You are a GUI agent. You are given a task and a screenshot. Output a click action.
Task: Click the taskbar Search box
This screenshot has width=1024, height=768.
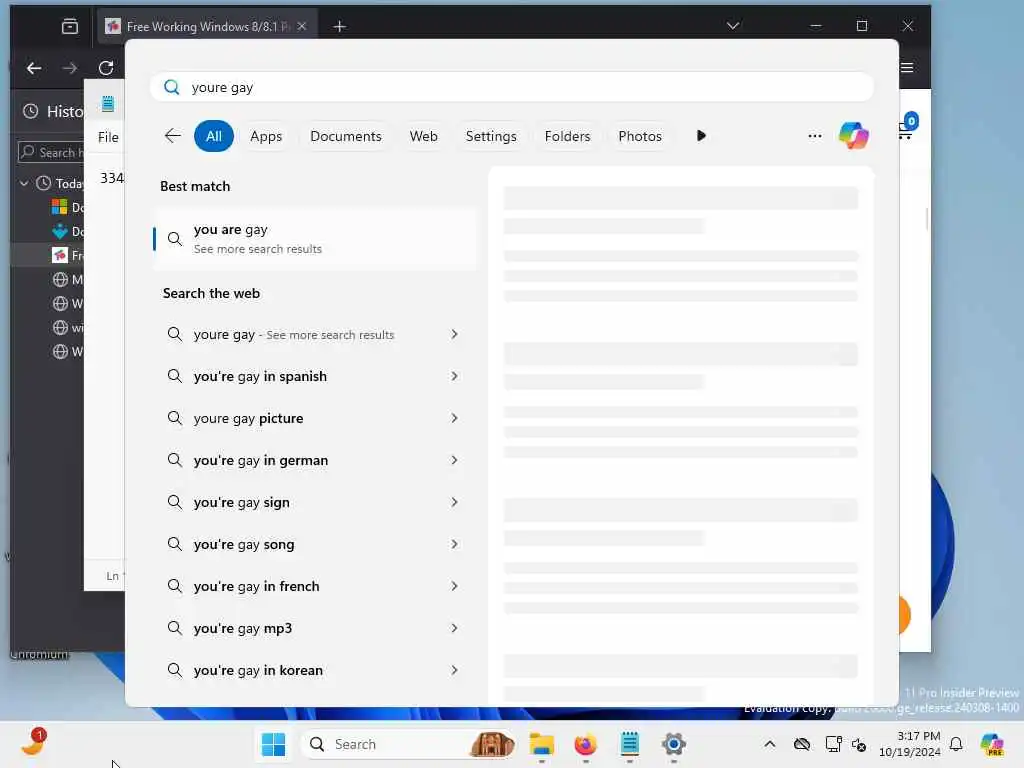pyautogui.click(x=409, y=744)
